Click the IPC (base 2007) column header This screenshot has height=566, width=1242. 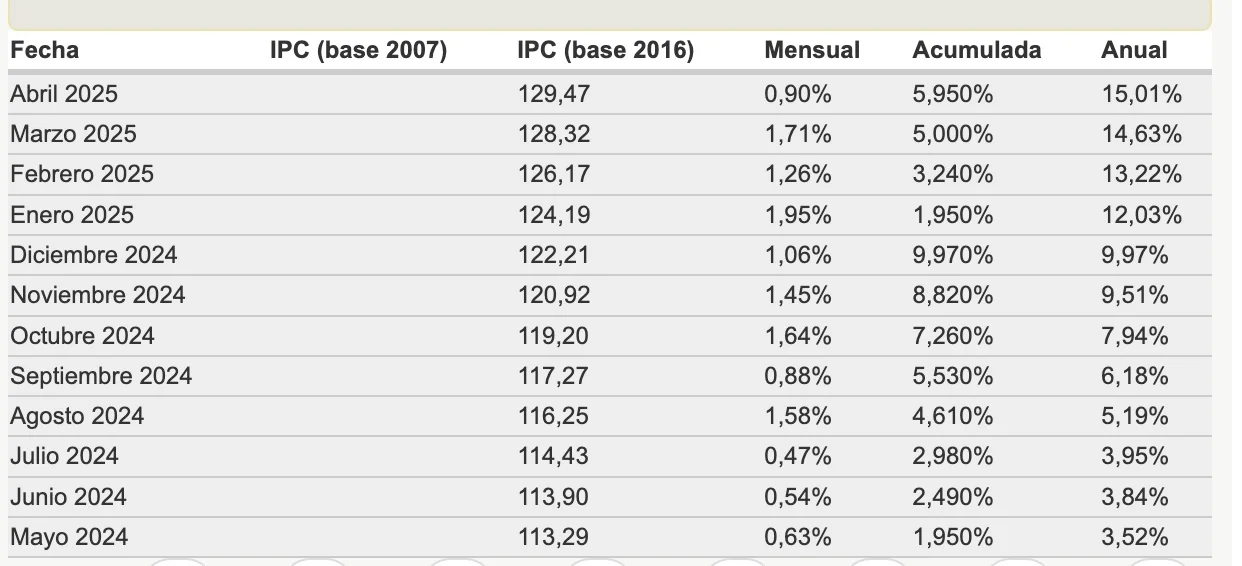pyautogui.click(x=358, y=50)
